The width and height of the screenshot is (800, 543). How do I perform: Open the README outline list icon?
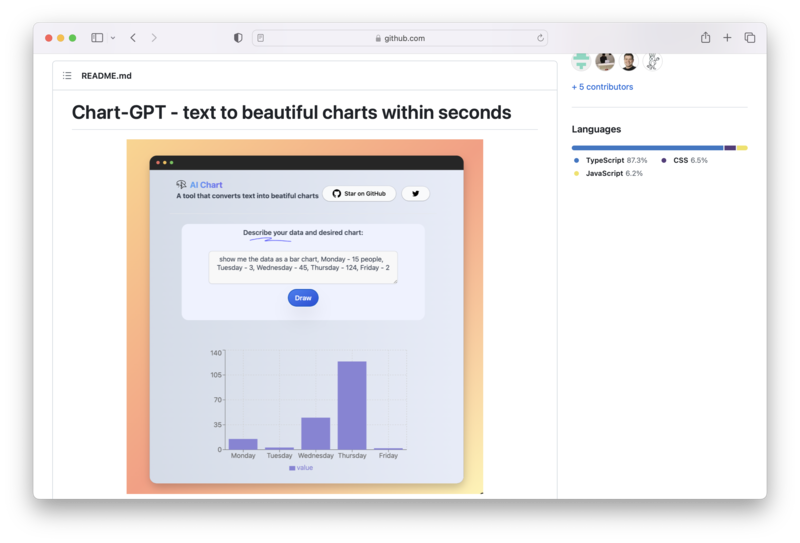coord(67,76)
